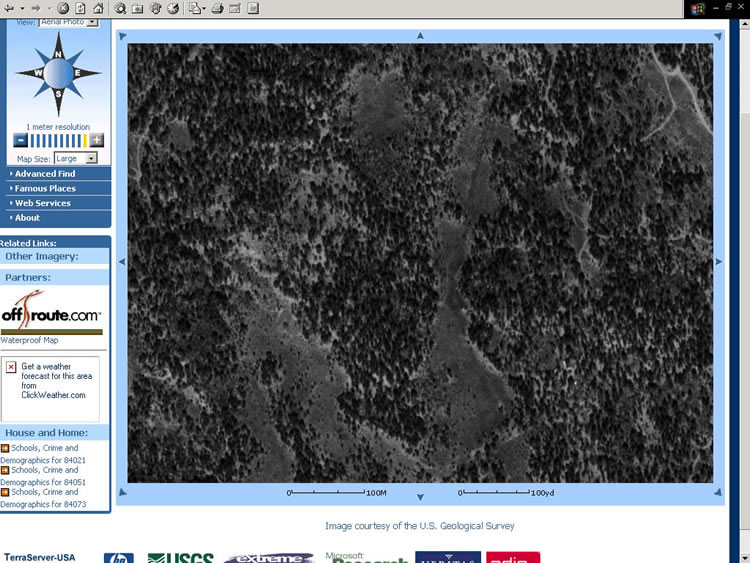Click the N point on the compass
750x563 pixels.
[x=58, y=54]
